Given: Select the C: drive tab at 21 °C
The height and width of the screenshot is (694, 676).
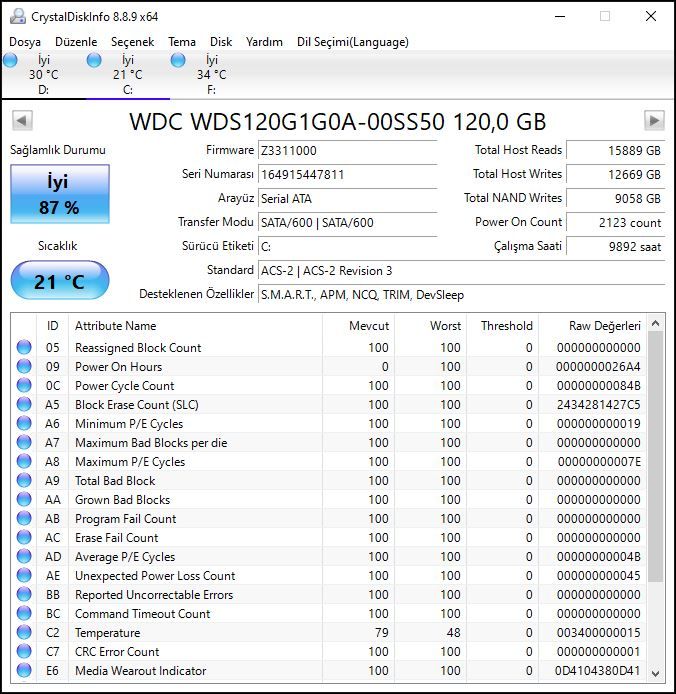Looking at the screenshot, I should (127, 74).
